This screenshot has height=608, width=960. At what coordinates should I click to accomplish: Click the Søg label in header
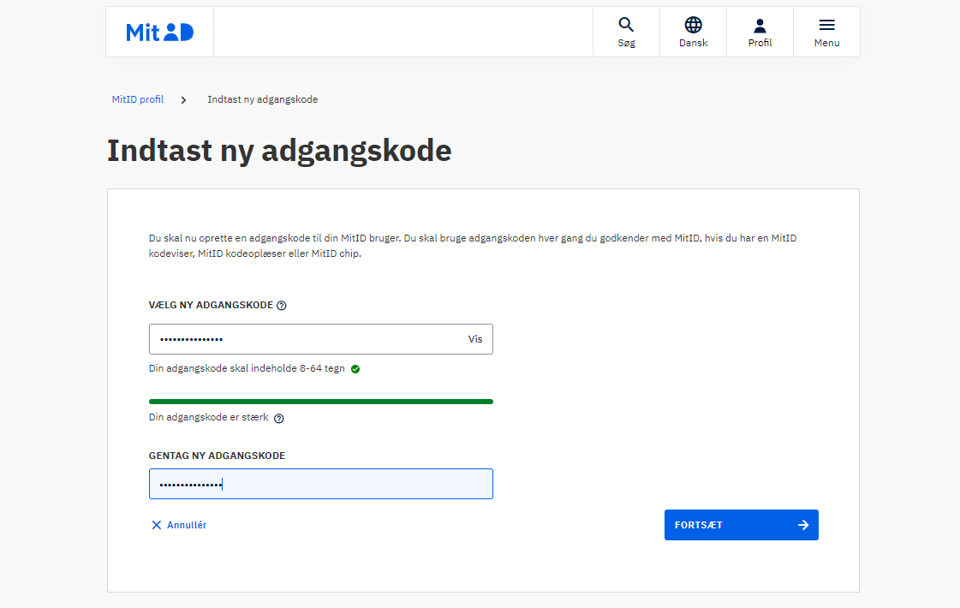(626, 43)
